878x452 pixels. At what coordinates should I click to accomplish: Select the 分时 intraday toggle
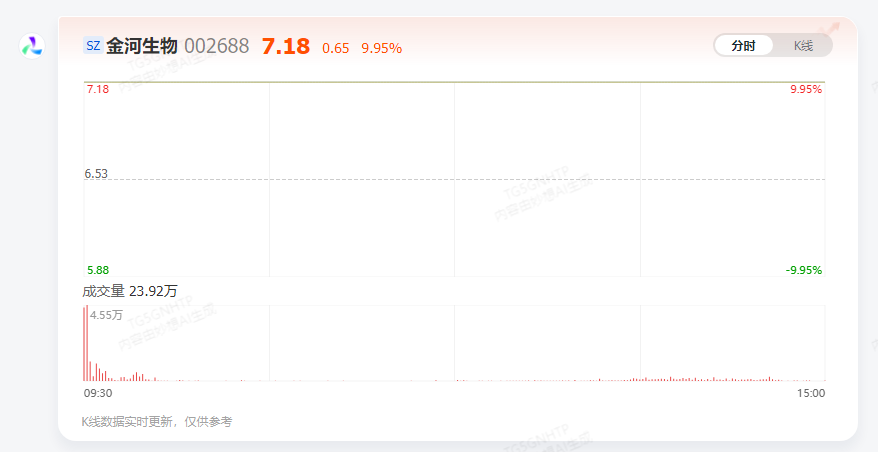pos(744,46)
